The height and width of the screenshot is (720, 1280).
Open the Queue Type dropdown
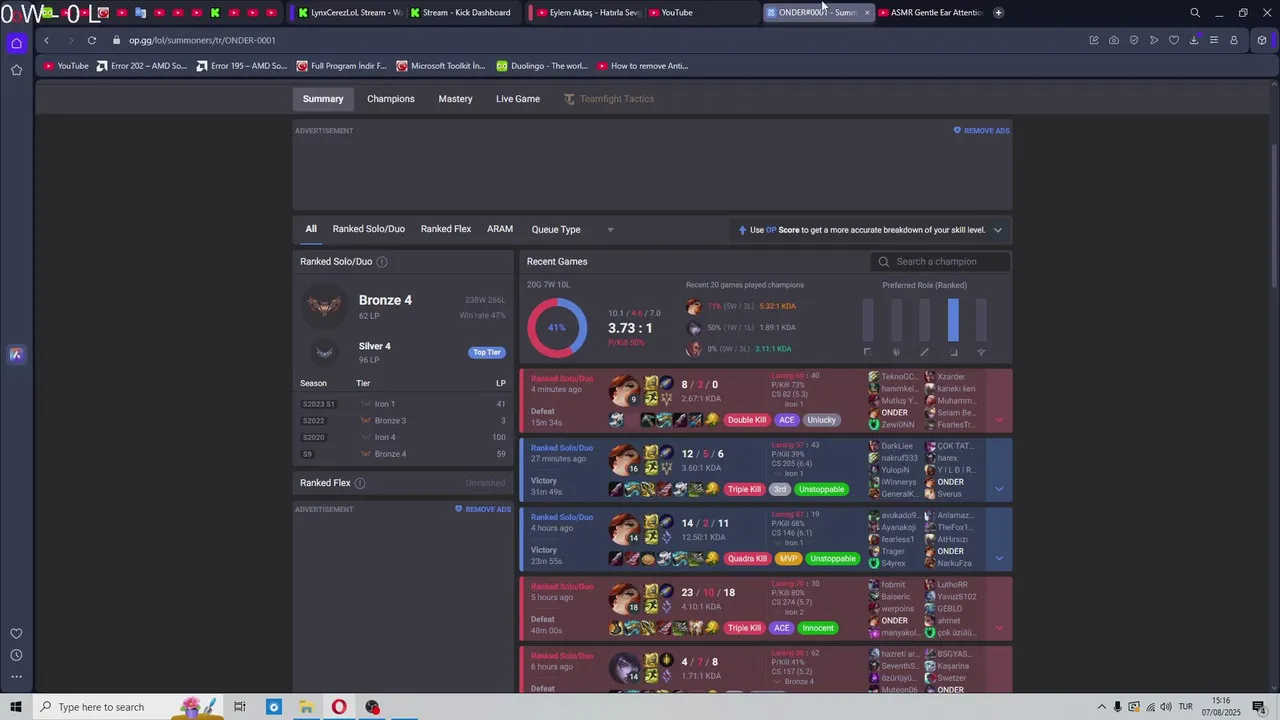click(573, 230)
